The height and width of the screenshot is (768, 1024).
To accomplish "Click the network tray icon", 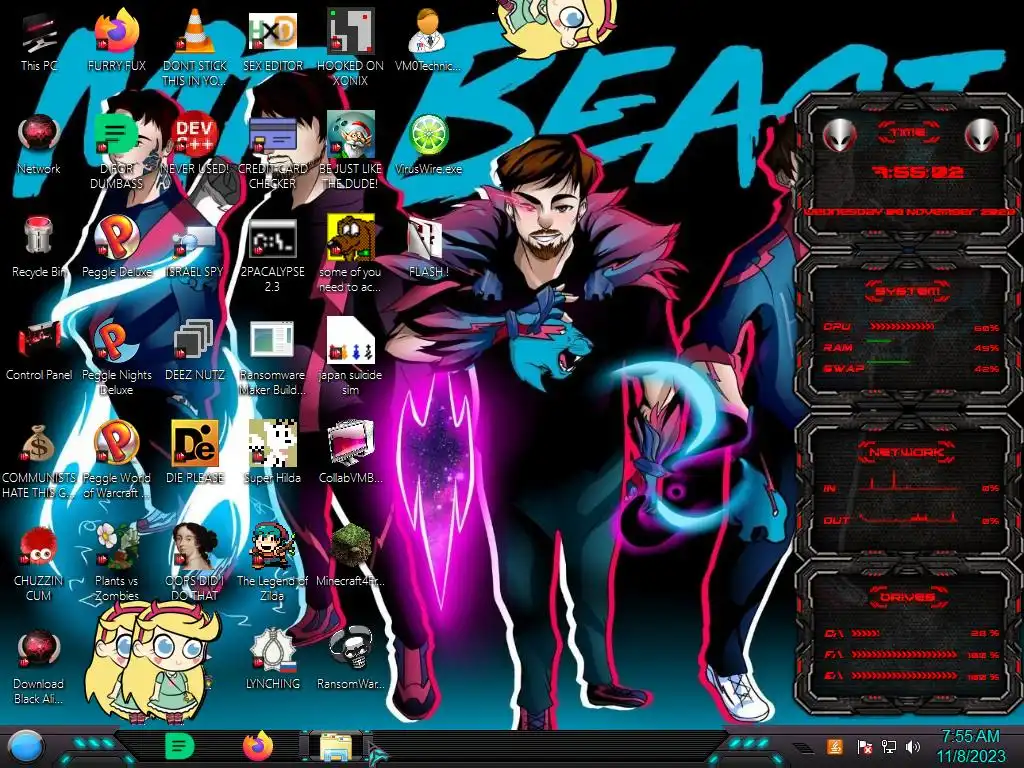I will click(x=888, y=746).
